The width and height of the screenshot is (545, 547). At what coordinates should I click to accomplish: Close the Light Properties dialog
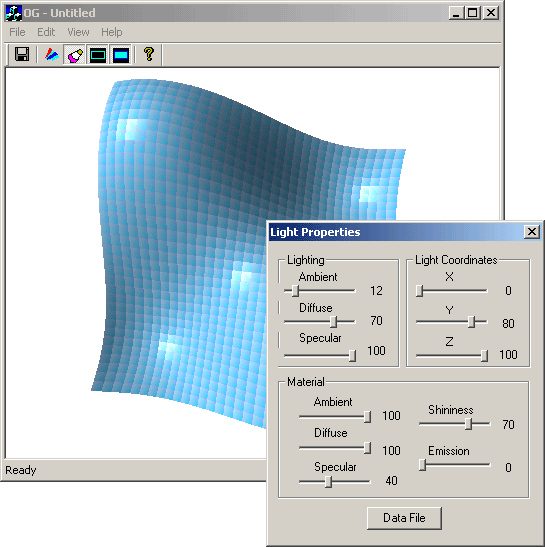coord(531,231)
